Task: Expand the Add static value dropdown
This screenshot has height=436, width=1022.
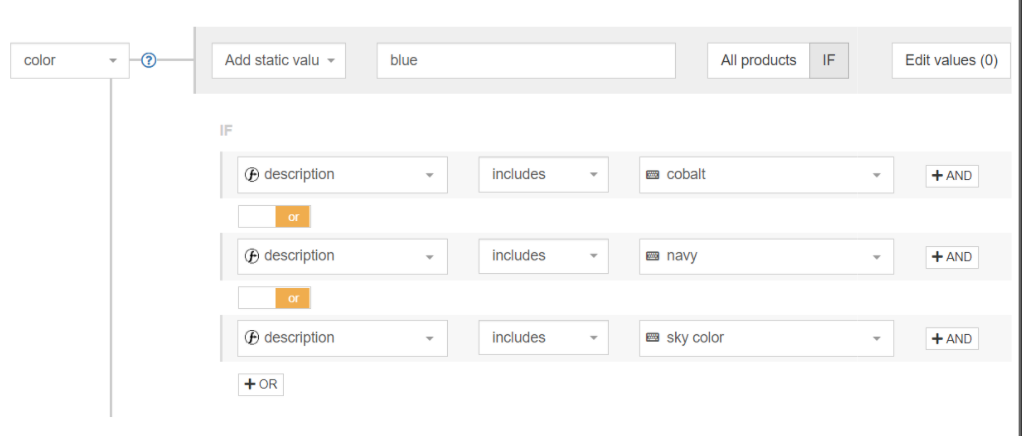Action: pos(279,60)
